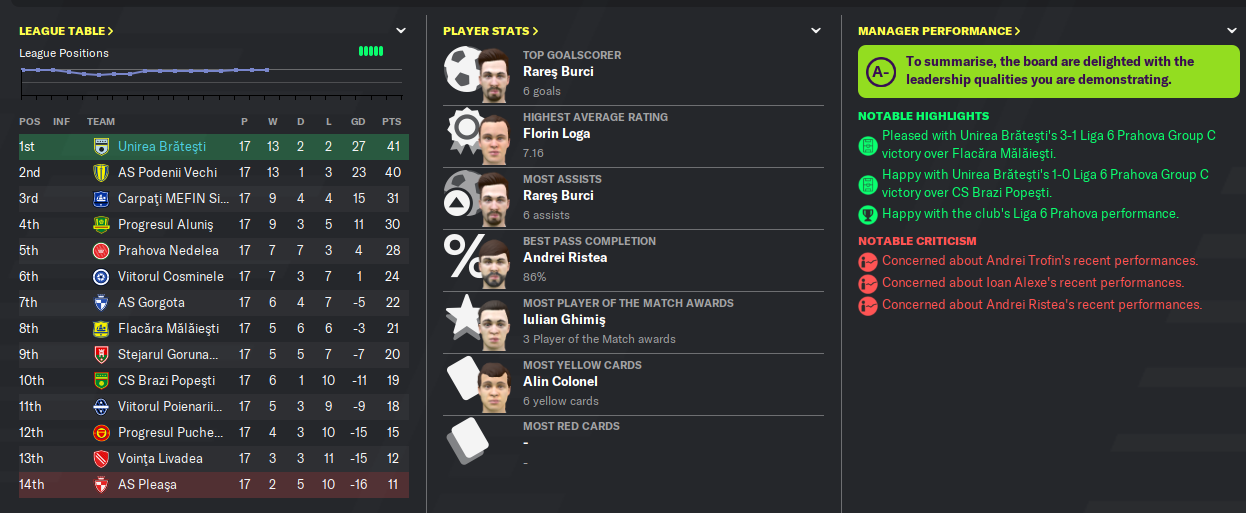This screenshot has height=513, width=1246.
Task: Click the A- board grade badge
Action: click(x=880, y=72)
